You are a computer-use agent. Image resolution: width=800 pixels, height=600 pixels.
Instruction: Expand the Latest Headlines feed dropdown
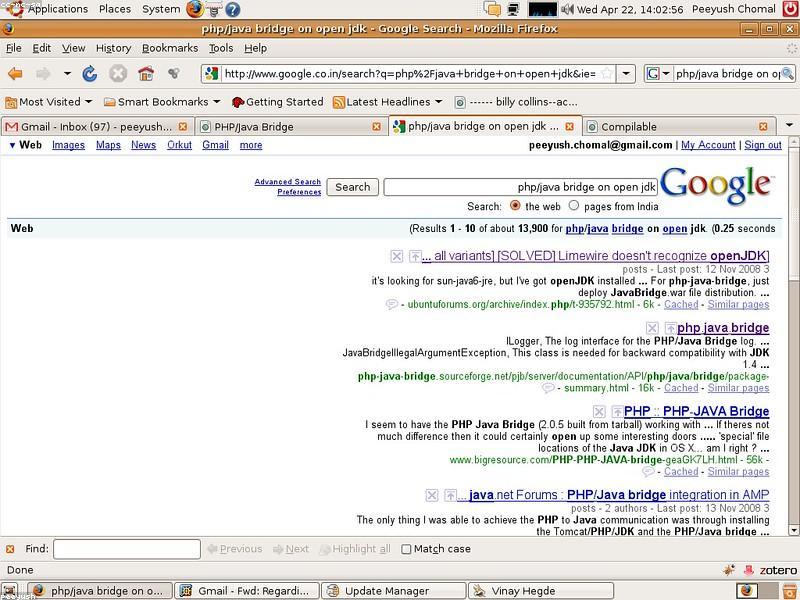click(x=438, y=102)
